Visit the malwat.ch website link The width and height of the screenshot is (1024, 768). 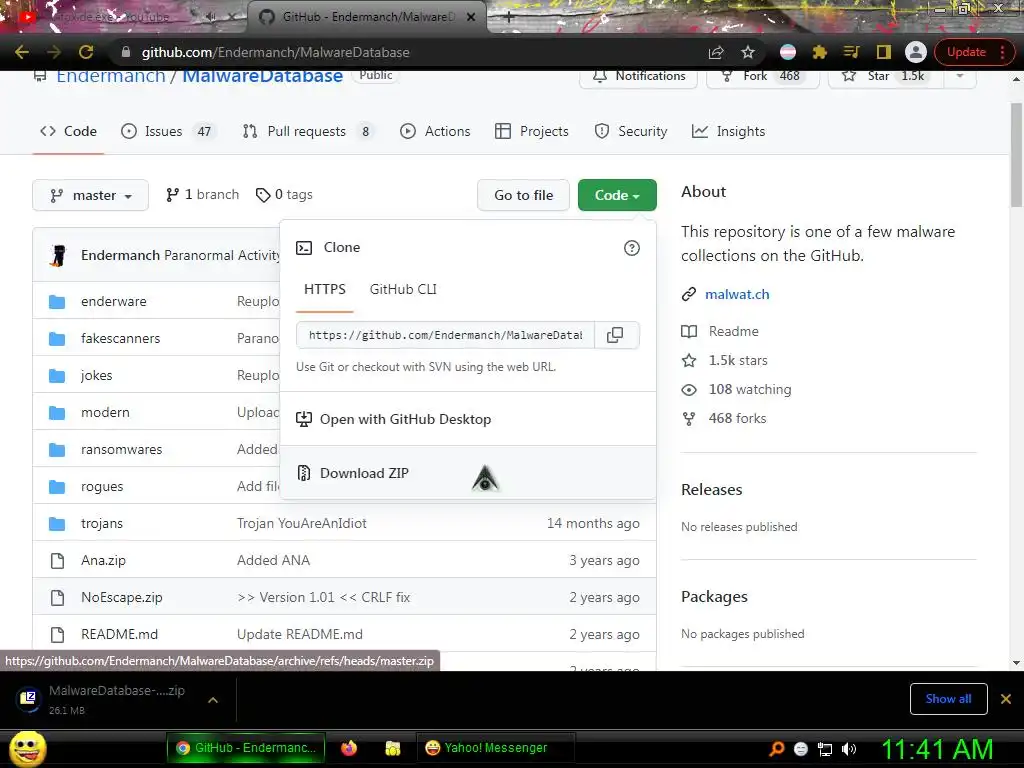click(737, 295)
